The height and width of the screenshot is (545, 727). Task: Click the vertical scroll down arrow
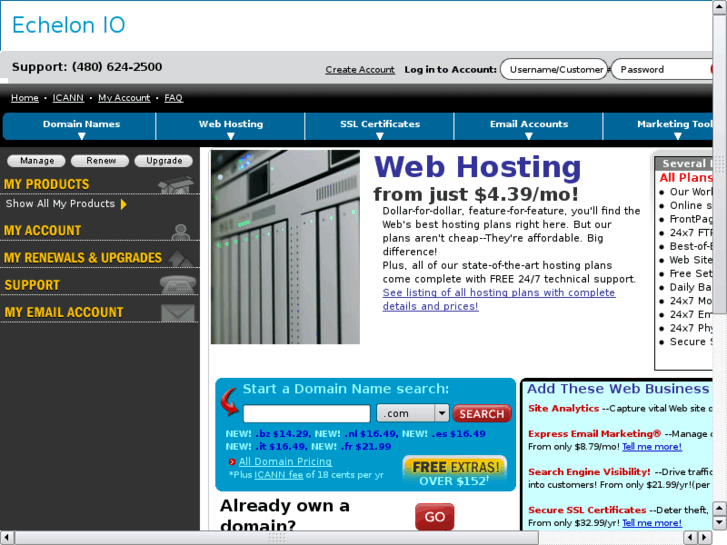tap(719, 522)
